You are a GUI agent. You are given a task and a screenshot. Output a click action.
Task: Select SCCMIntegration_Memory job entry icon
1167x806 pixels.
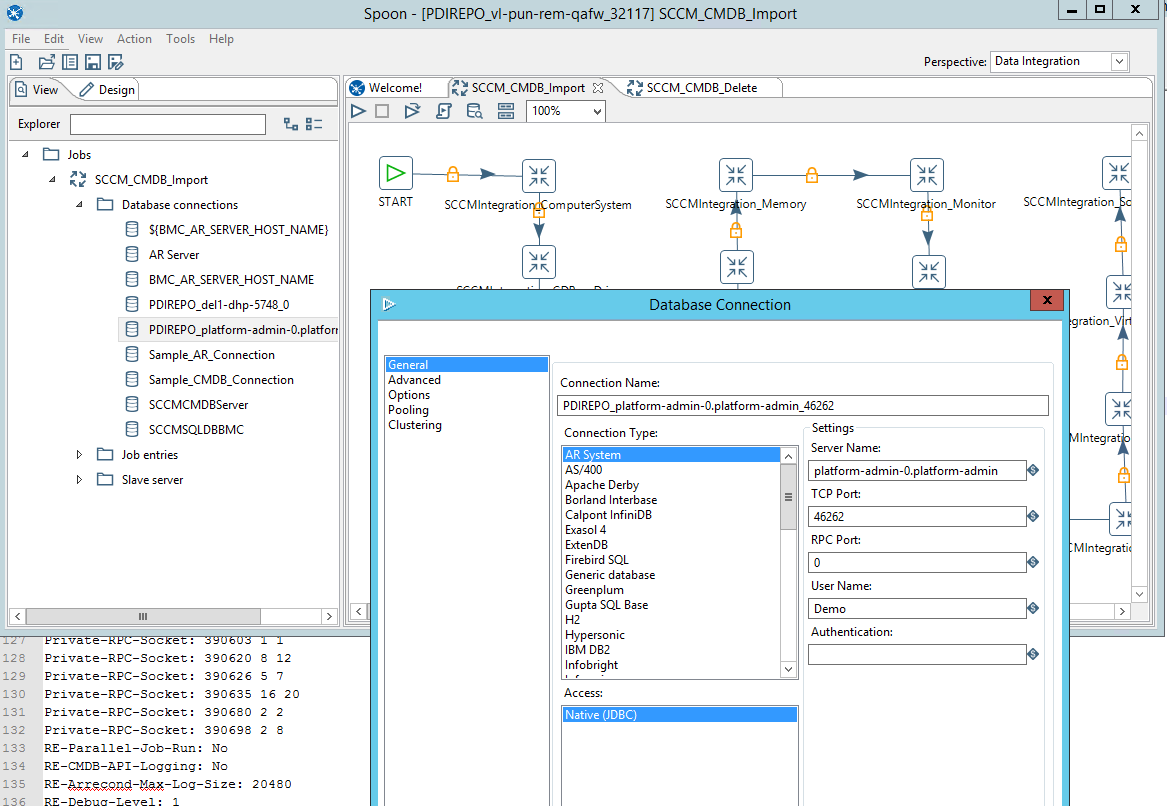pyautogui.click(x=736, y=175)
